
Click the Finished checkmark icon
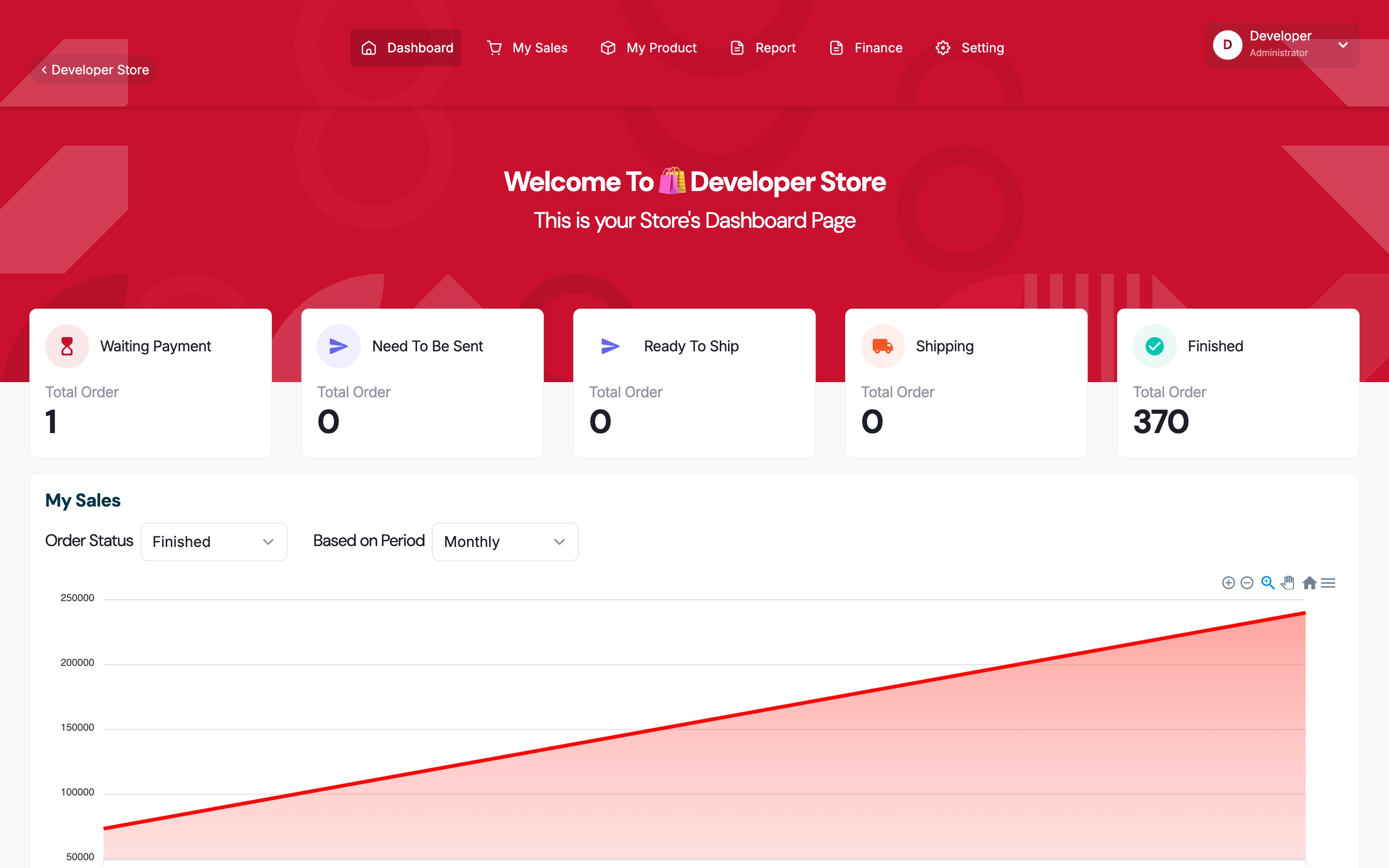1154,346
